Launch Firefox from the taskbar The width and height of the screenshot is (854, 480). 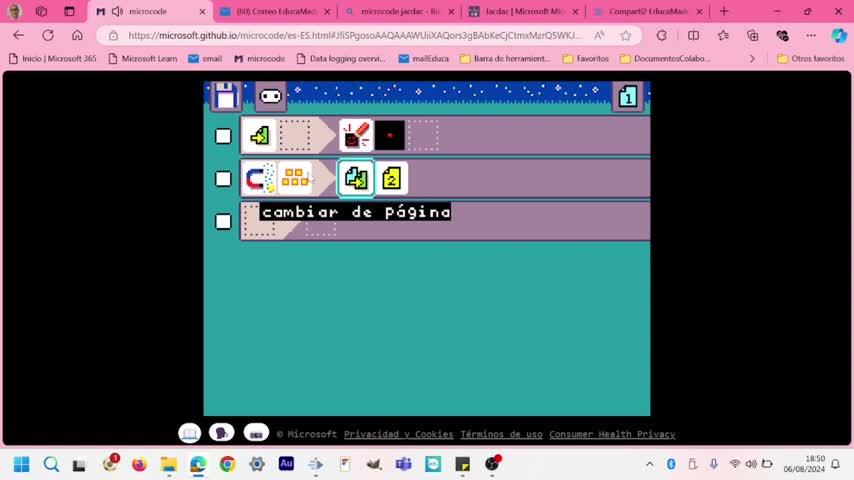point(139,464)
